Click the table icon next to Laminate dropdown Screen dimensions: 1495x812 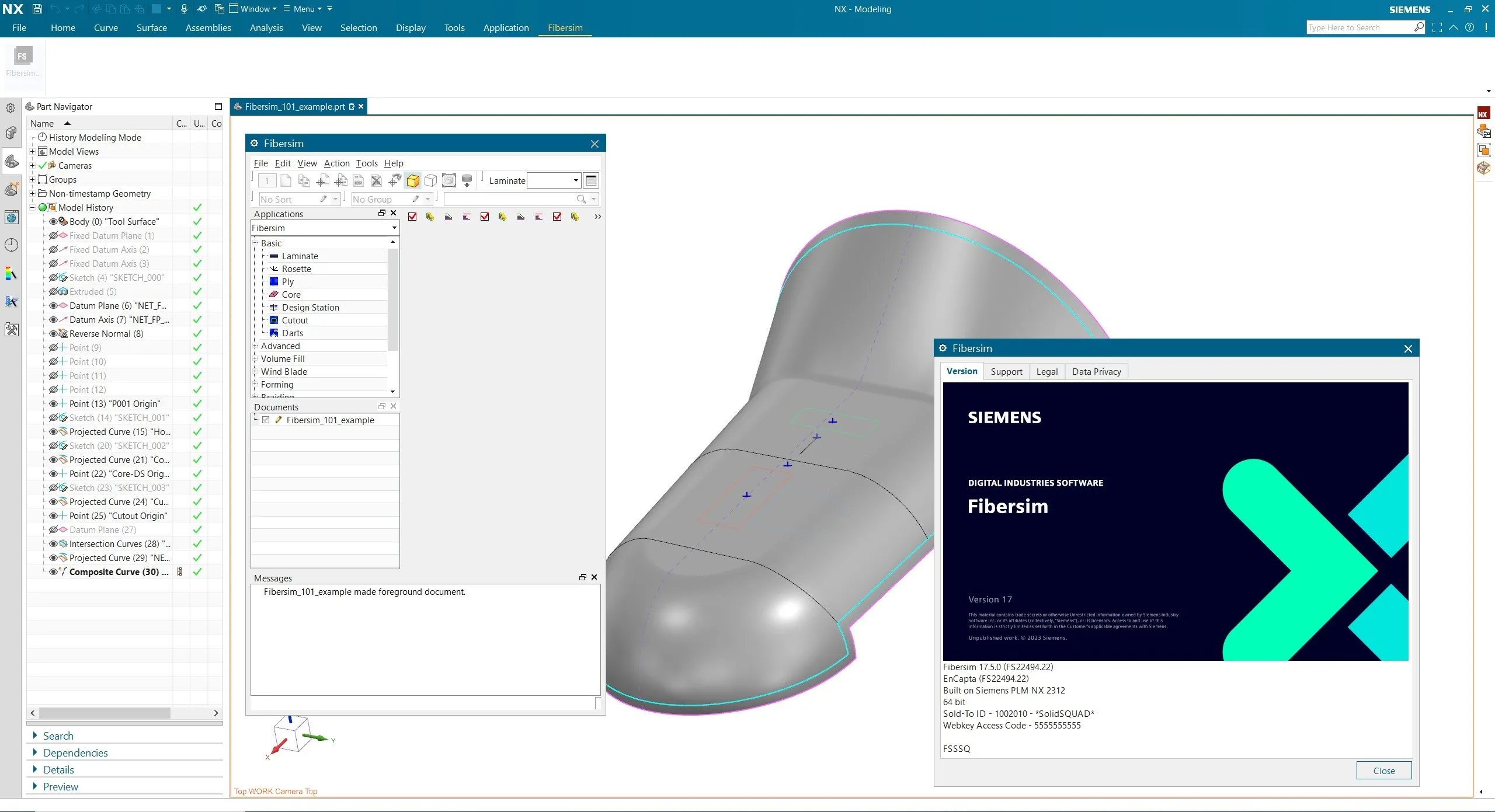coord(591,181)
